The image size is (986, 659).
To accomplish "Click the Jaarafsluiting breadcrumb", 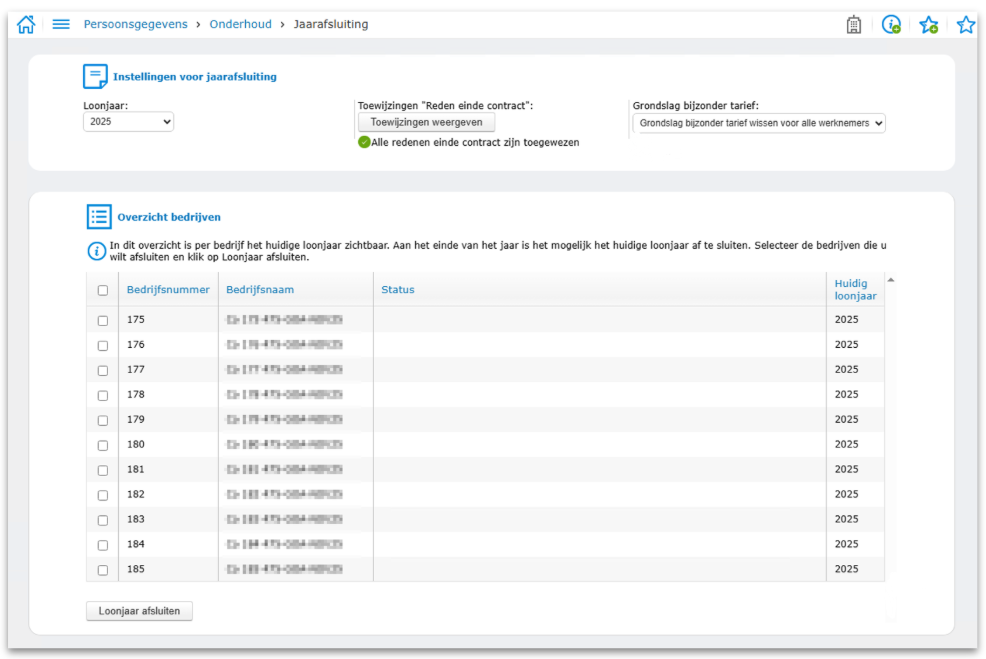I will [x=331, y=24].
